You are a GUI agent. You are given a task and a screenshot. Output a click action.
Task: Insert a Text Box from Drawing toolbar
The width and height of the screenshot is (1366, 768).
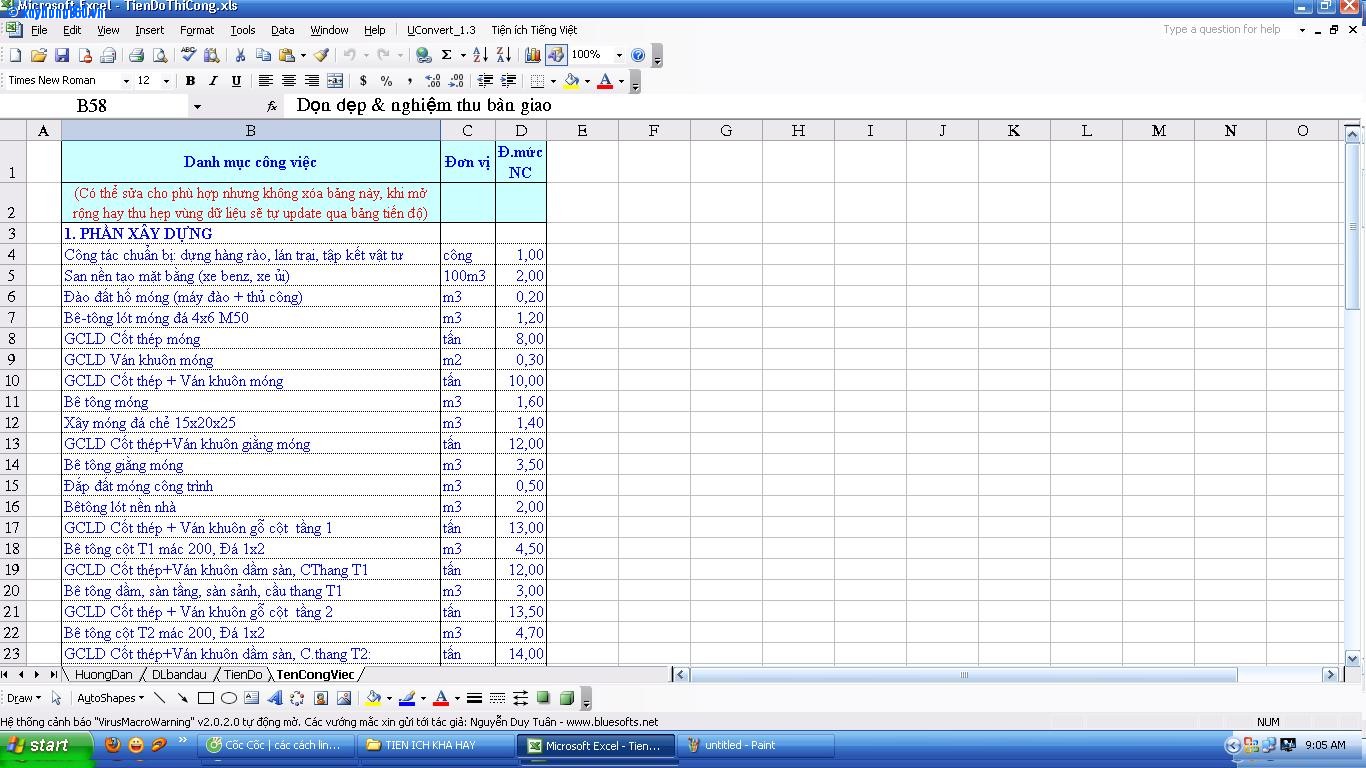[251, 698]
